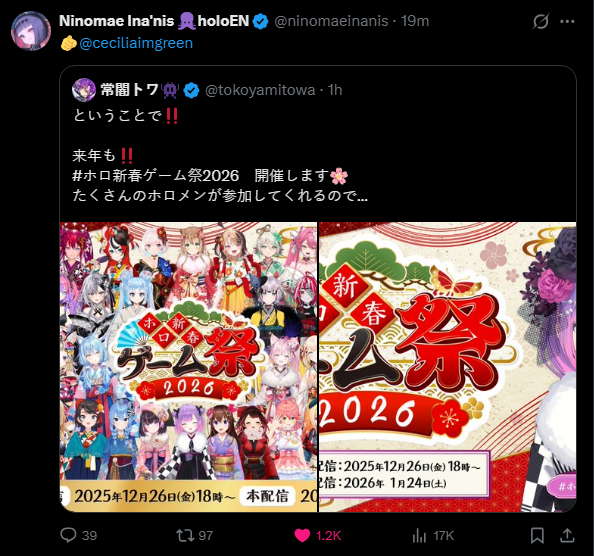The width and height of the screenshot is (594, 556).
Task: Open the left event poster image
Action: 188,367
